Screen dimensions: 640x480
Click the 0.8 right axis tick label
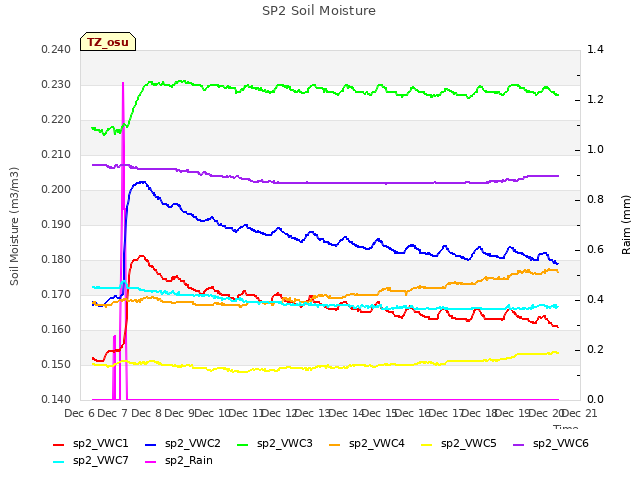[x=595, y=200]
